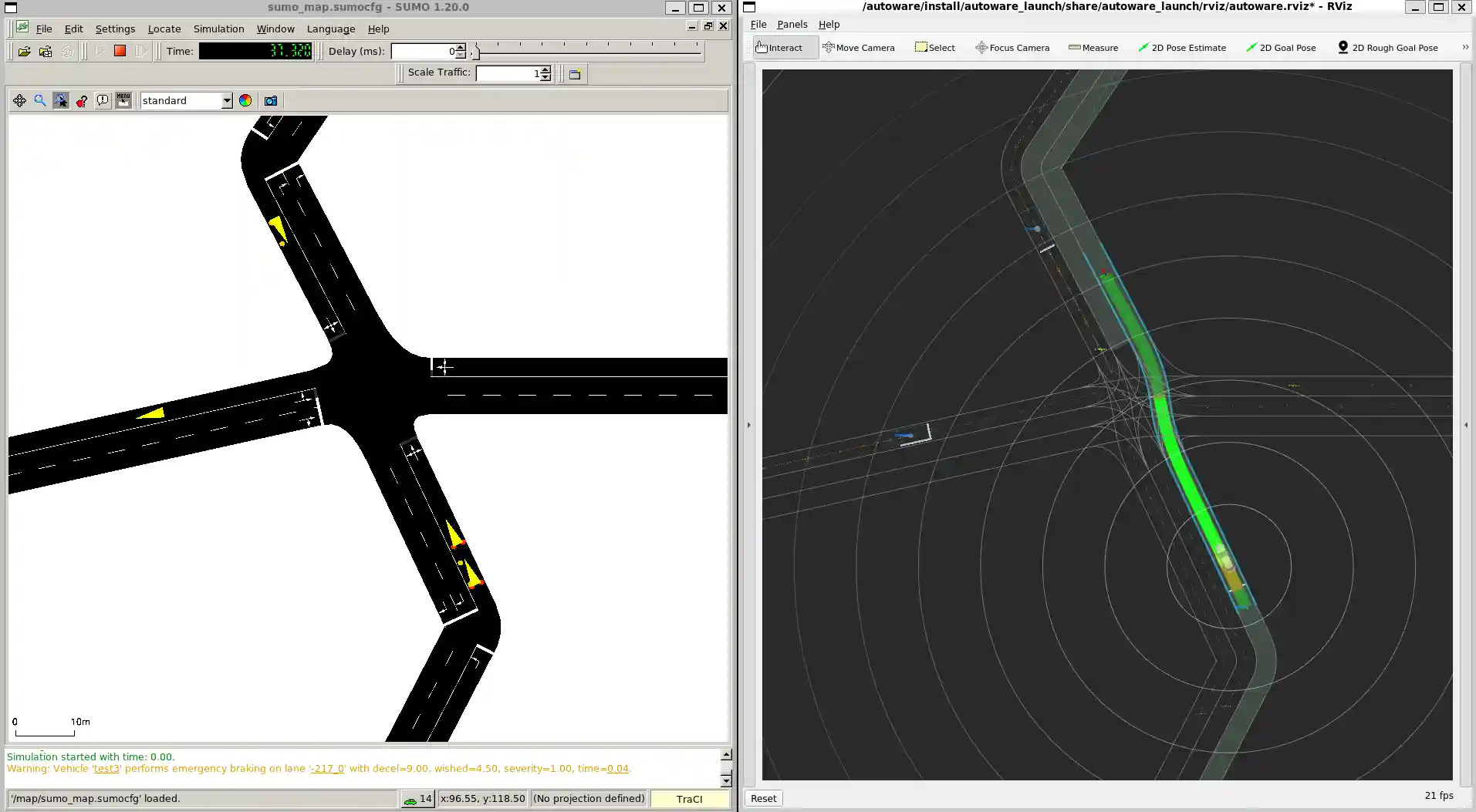This screenshot has width=1476, height=812.
Task: Select the 2D Pose Estimate tool in RViz
Action: click(x=1181, y=47)
